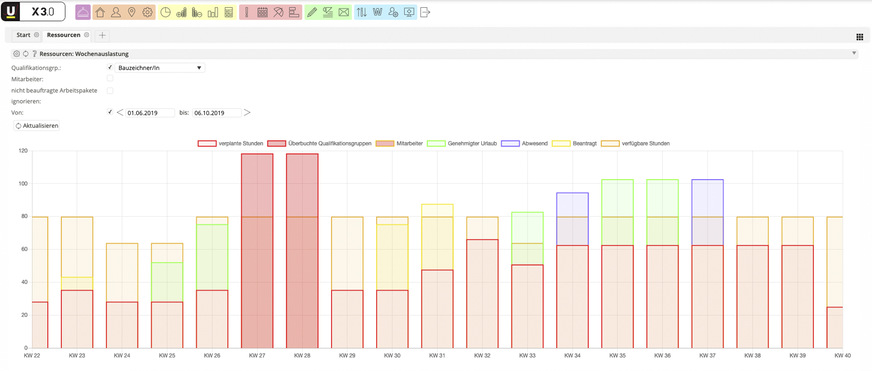Click the exclamation mark icon

pyautogui.click(x=247, y=12)
